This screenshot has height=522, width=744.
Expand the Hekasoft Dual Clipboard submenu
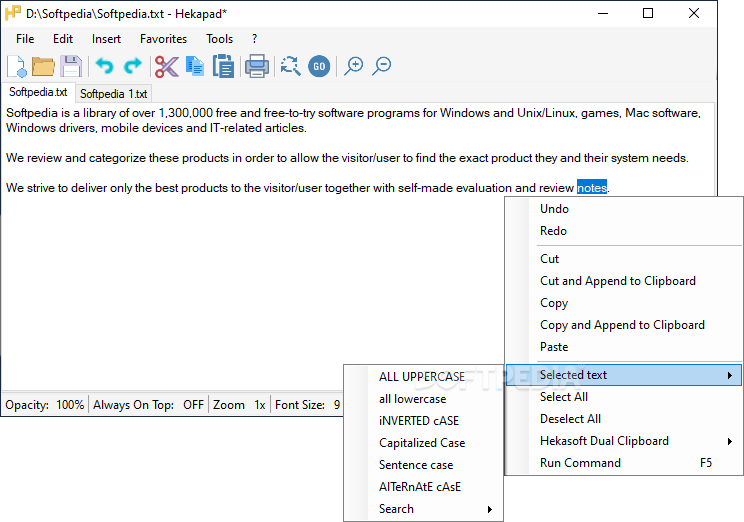pos(624,441)
